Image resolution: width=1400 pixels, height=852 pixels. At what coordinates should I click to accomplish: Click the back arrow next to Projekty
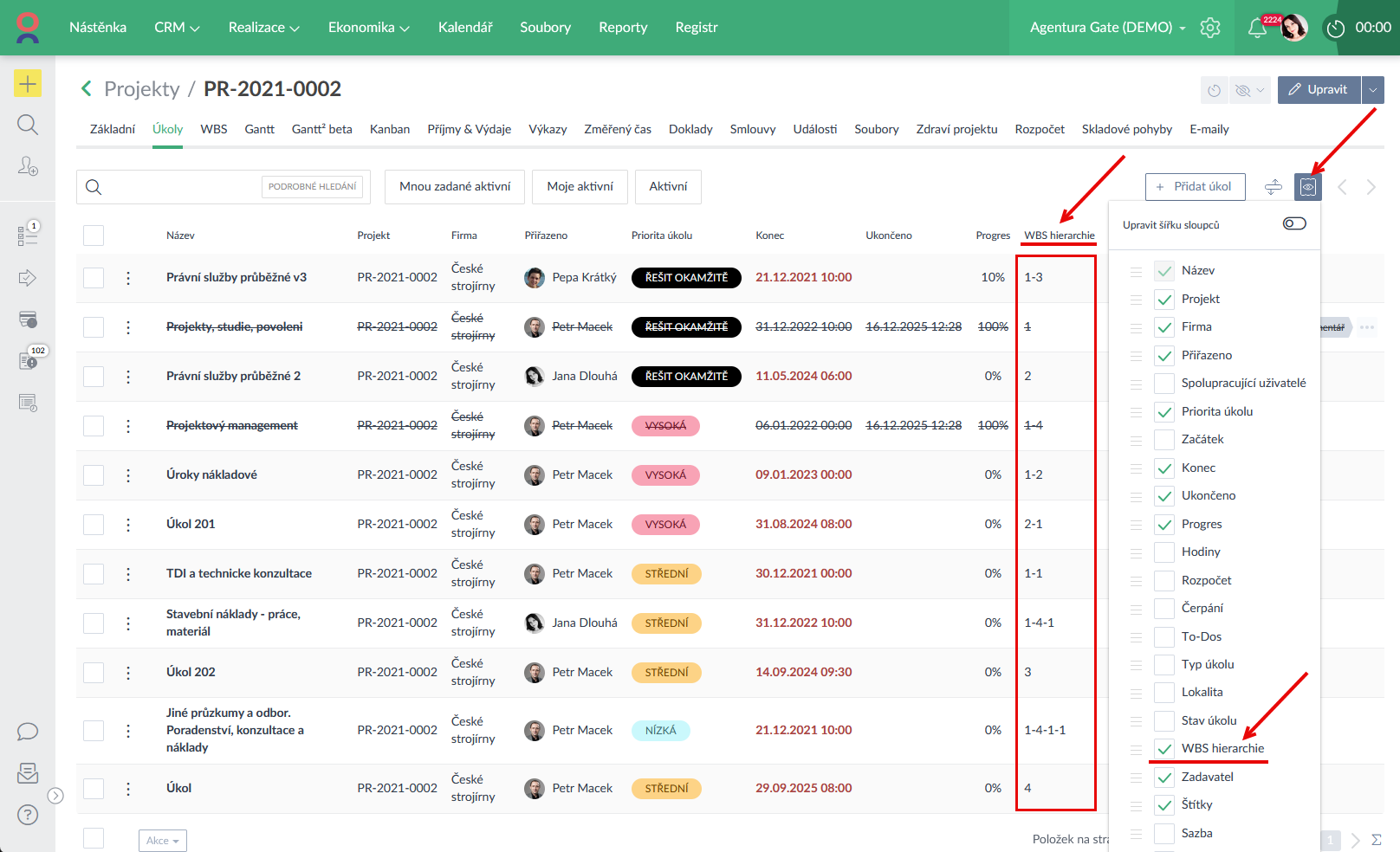(x=86, y=88)
